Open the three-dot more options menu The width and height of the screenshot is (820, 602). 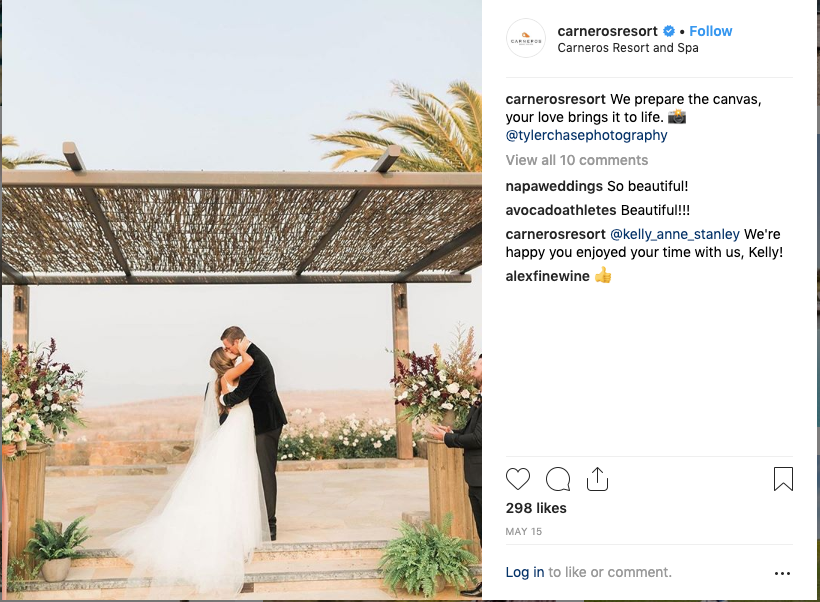click(x=782, y=574)
